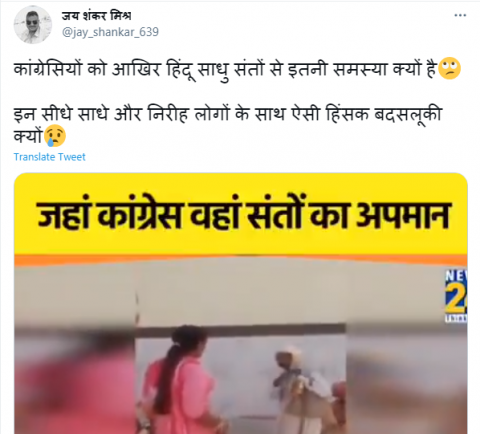Click word अपमान in the video banner
Viewport: 480px width, 434px height.
402,215
